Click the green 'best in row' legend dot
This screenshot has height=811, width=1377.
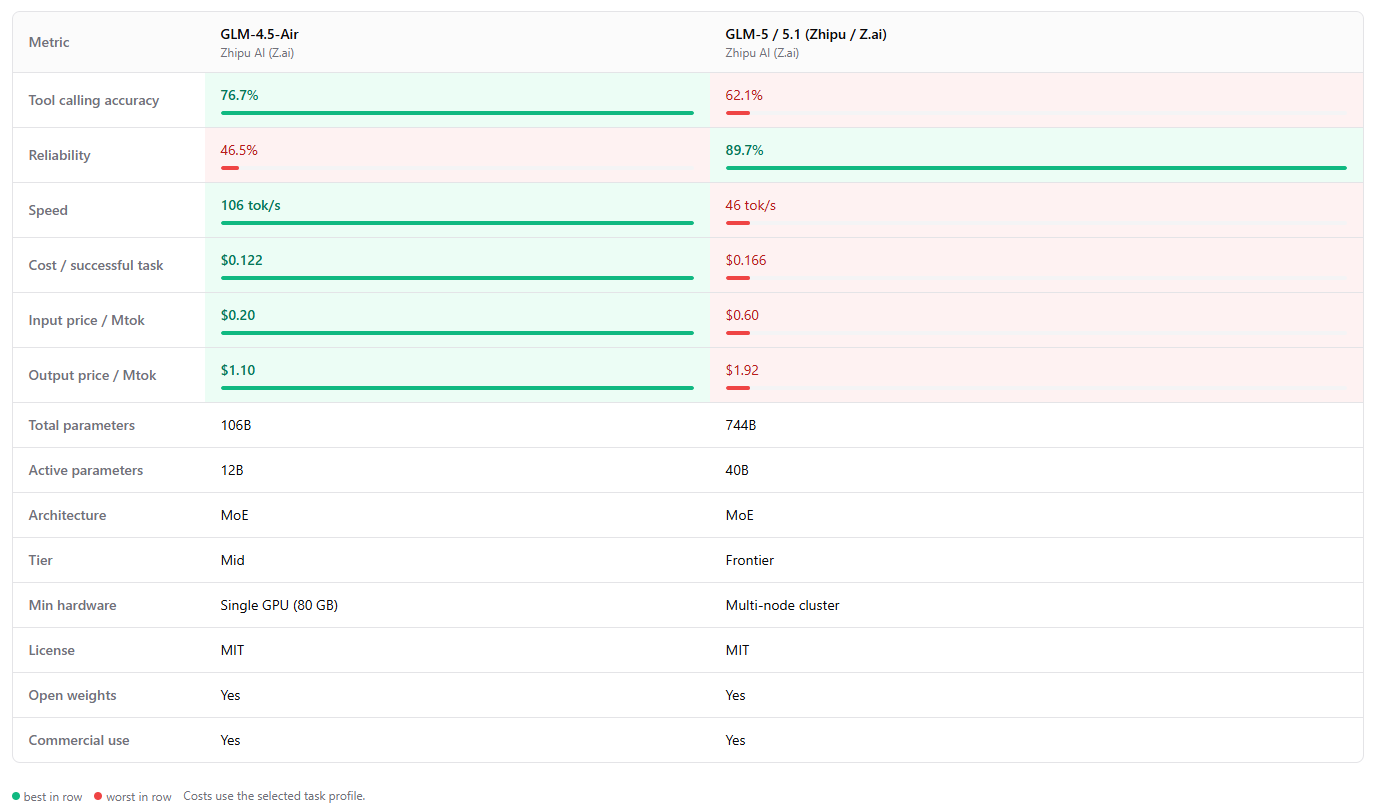(x=16, y=796)
